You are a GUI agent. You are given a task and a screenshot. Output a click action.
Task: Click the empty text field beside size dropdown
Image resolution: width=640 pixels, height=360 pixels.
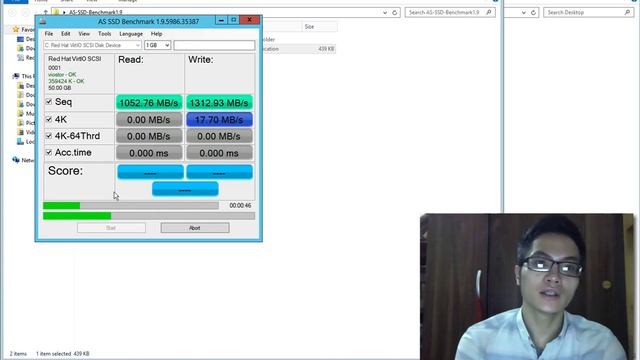click(x=214, y=45)
